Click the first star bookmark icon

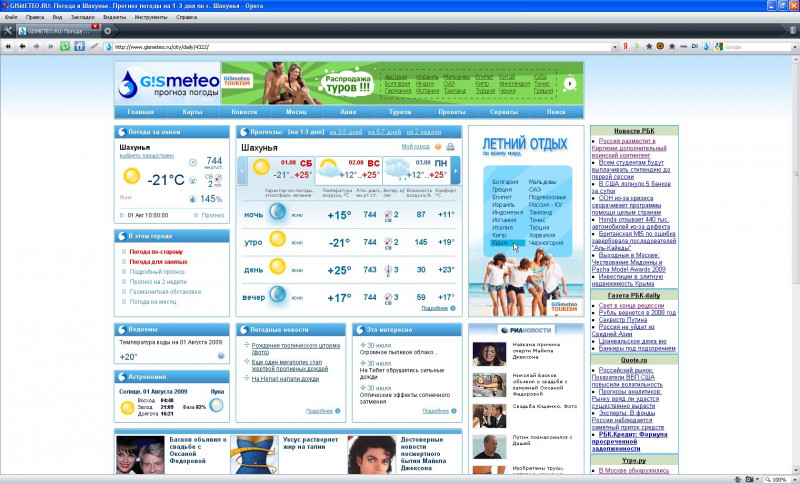[x=649, y=46]
